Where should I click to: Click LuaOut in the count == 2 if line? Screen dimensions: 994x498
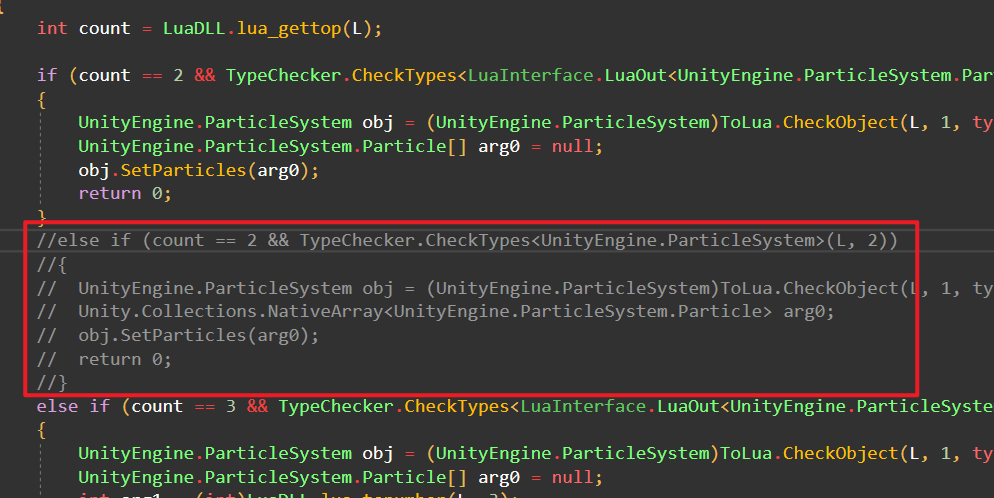[635, 75]
